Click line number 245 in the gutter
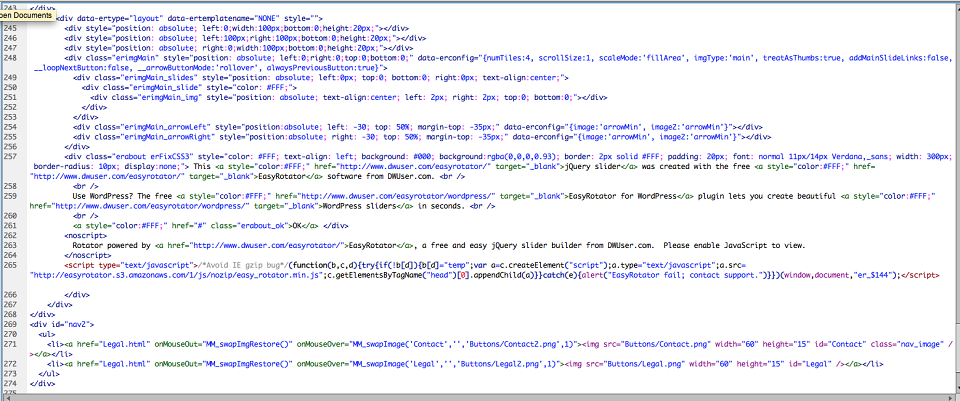The height and width of the screenshot is (401, 960). [x=10, y=28]
